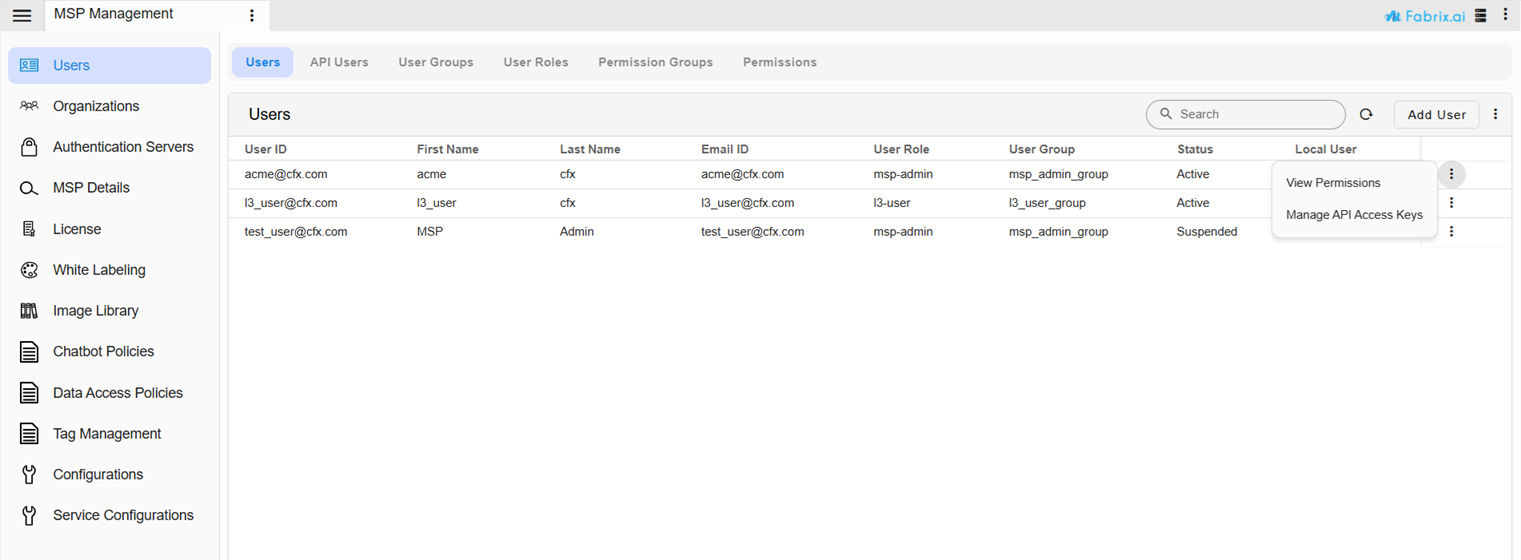Click the Tag Management document icon
Viewport: 1521px width, 560px height.
pyautogui.click(x=29, y=434)
